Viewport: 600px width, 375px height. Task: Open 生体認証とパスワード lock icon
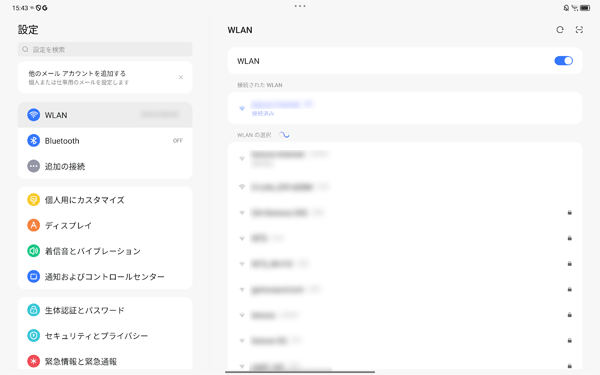(33, 310)
